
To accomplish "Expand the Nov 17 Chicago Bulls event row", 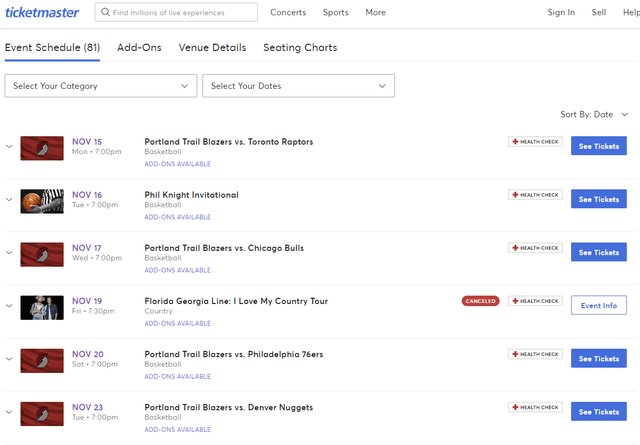I will tap(9, 252).
